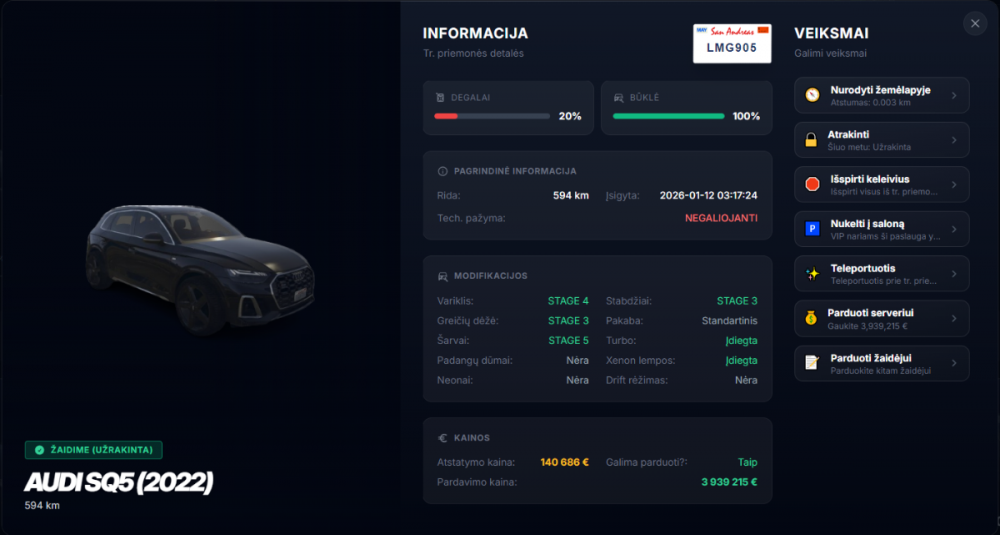Click the INFORMACIJA heading
This screenshot has height=535, width=1000.
point(476,33)
